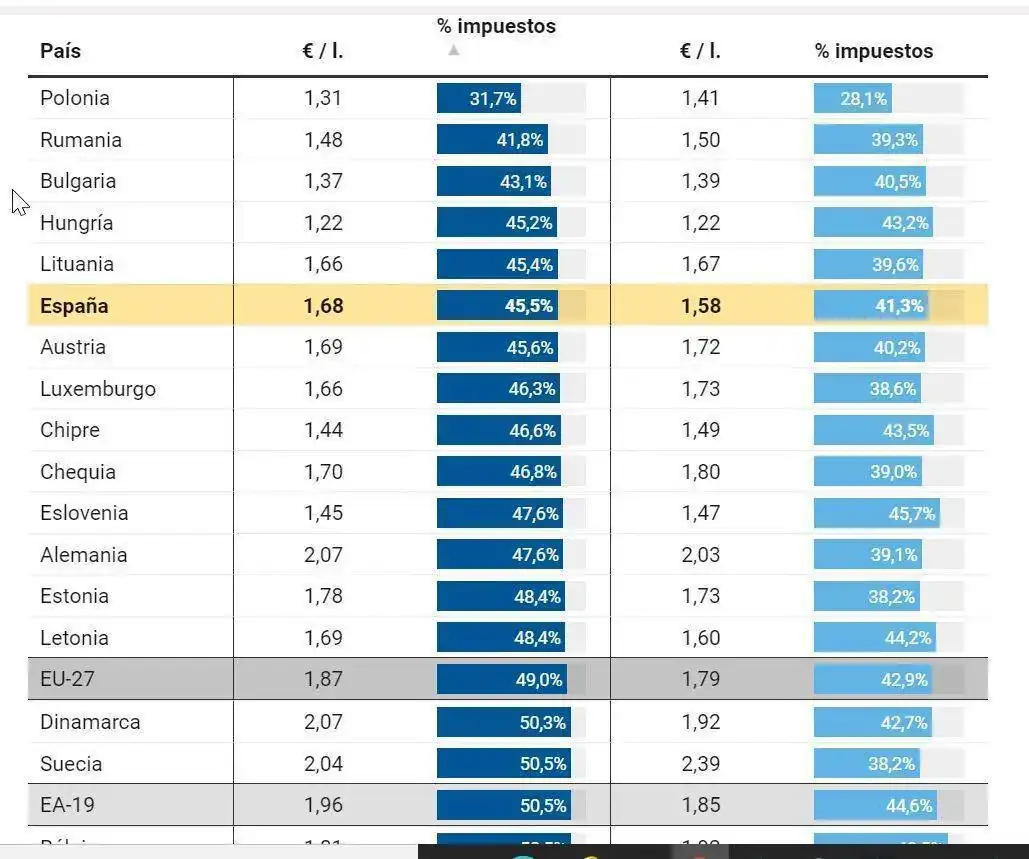The image size is (1029, 859).
Task: Click Eslovenia's light blue 45,7% bar
Action: point(876,514)
